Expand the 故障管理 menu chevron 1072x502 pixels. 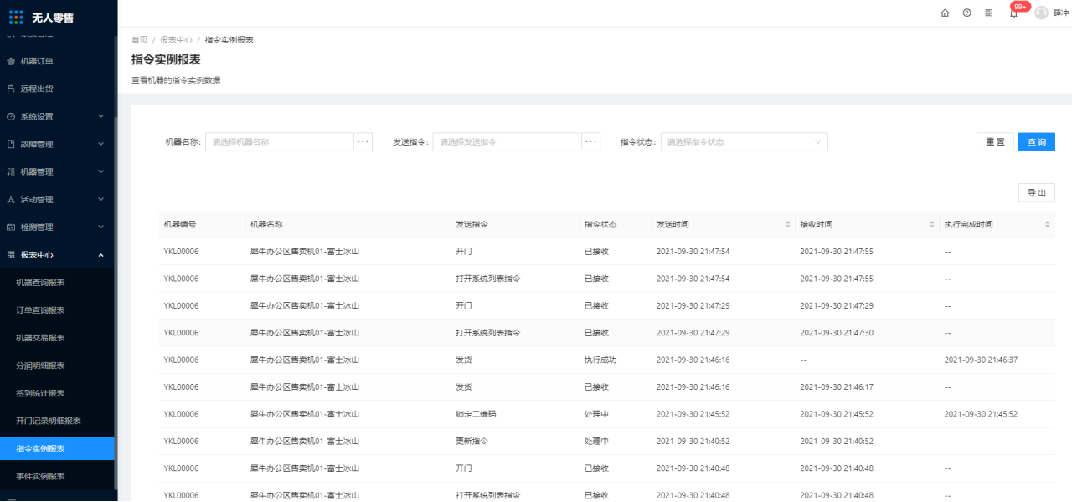click(x=101, y=144)
